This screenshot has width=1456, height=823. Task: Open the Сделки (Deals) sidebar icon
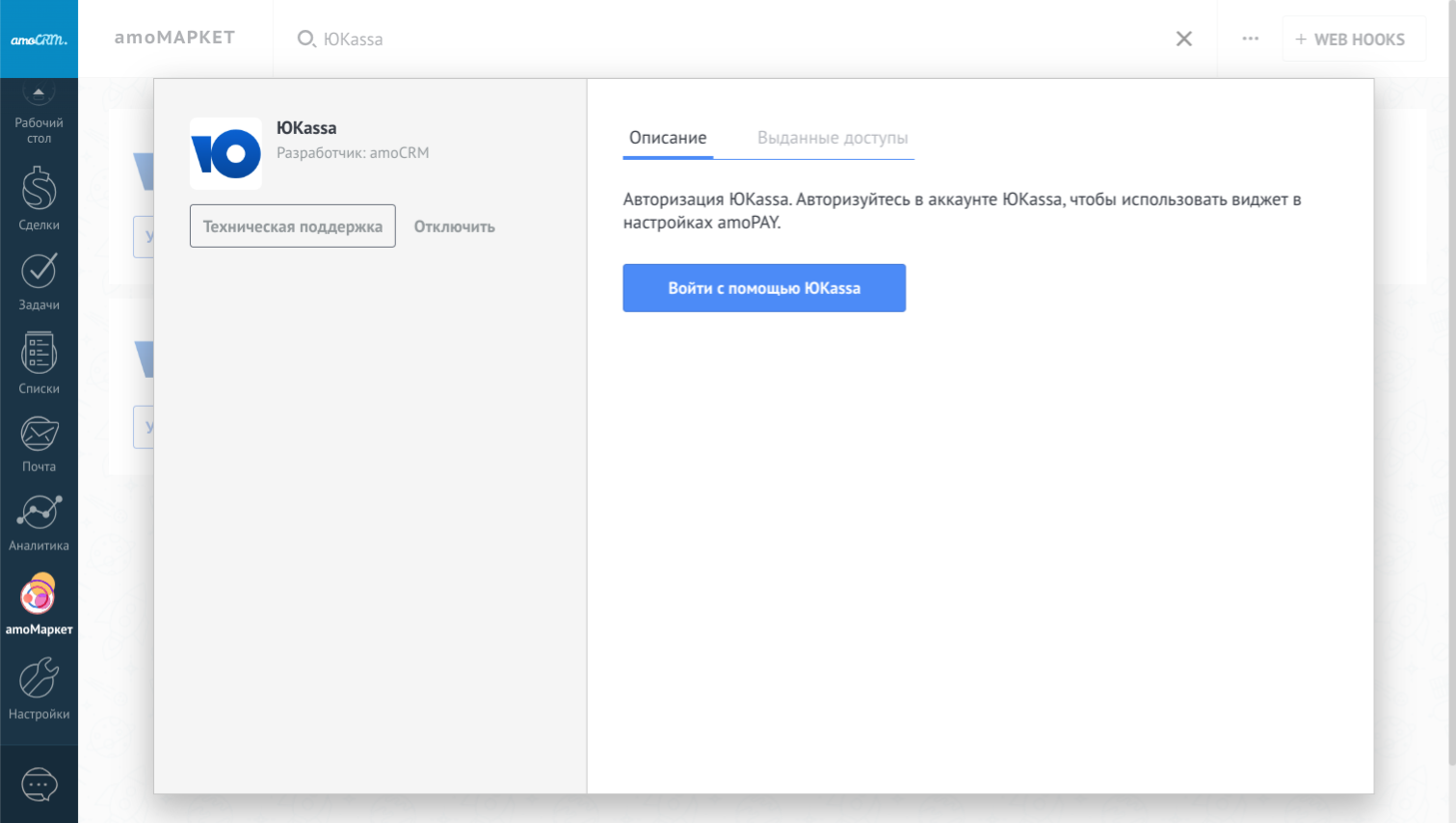click(39, 191)
